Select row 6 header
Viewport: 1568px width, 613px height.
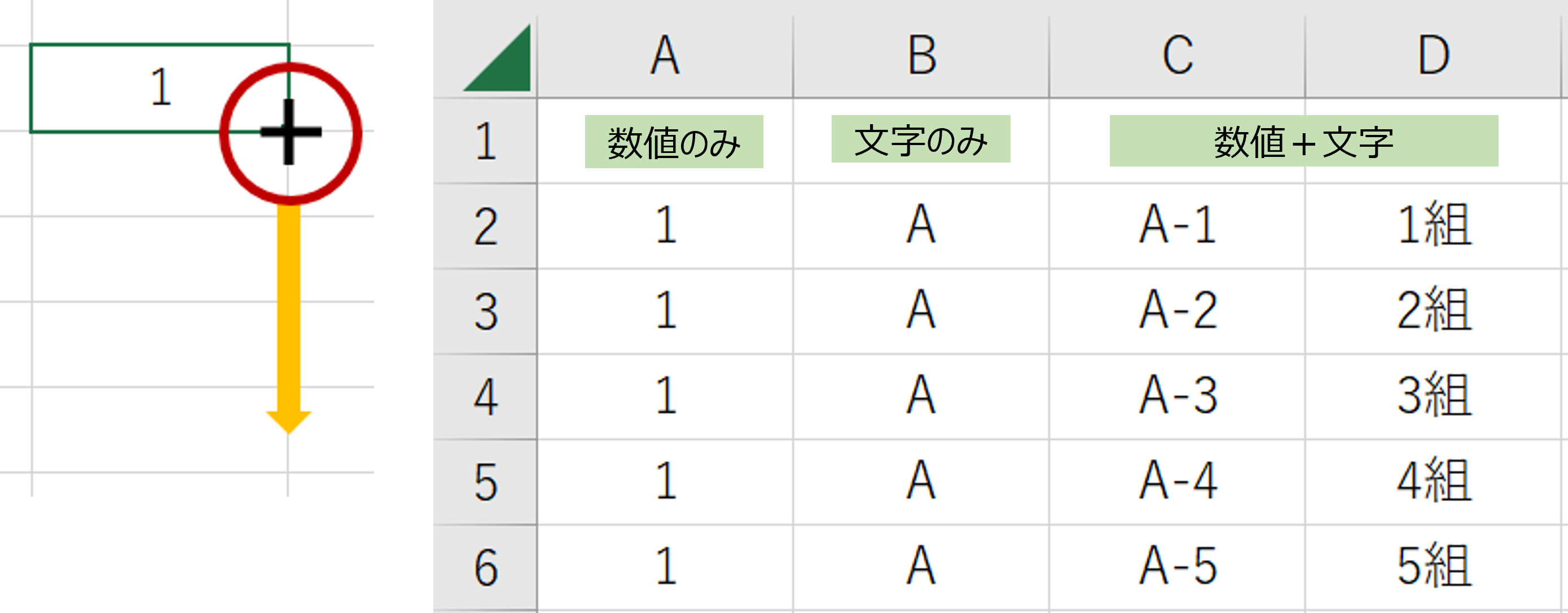pos(485,567)
